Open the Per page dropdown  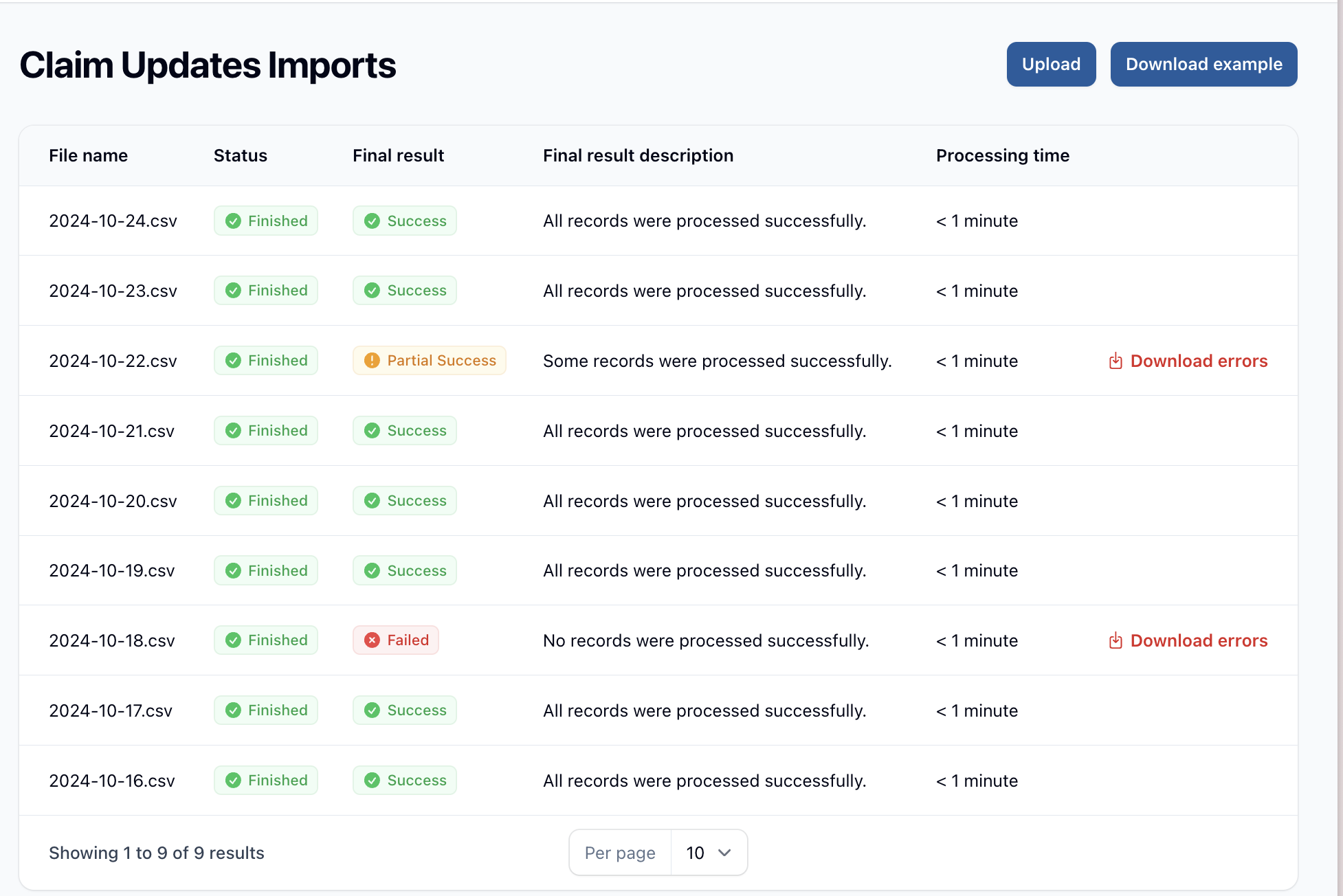(708, 853)
